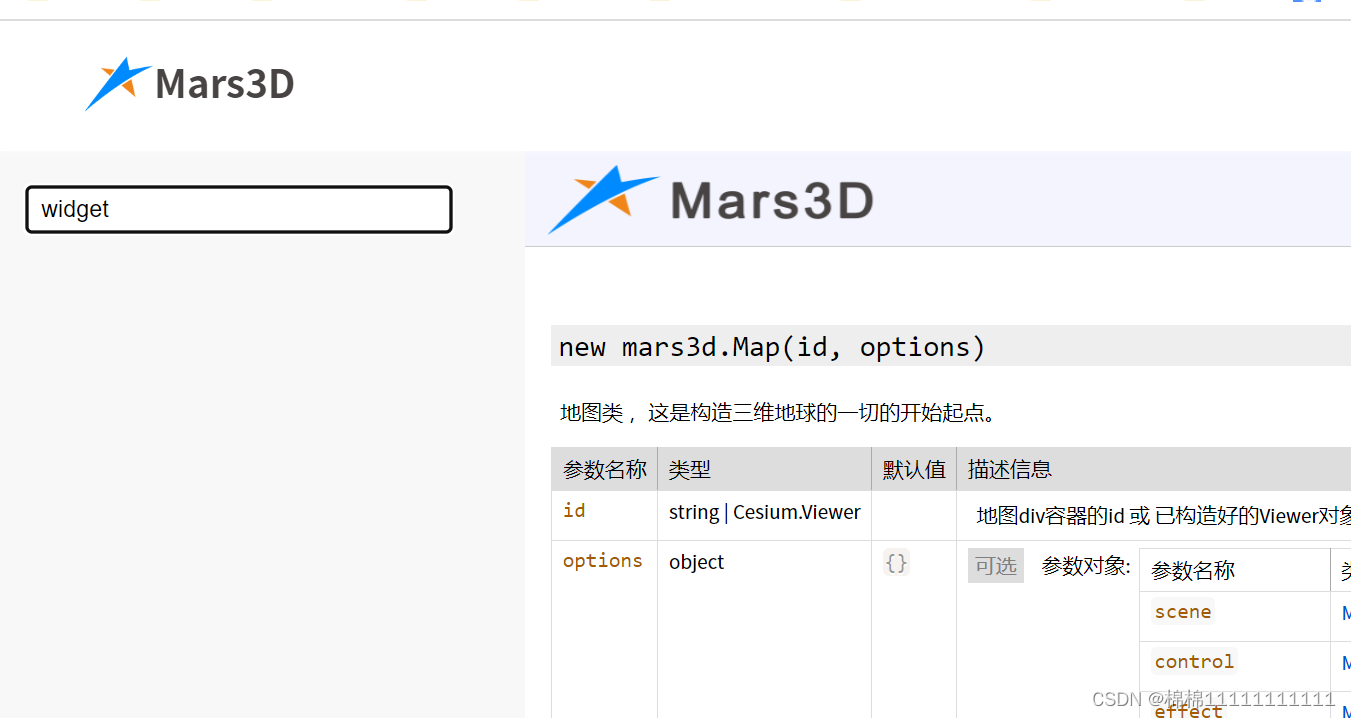The width and height of the screenshot is (1351, 718).
Task: Click the "描述信息" column header
Action: pos(1010,469)
